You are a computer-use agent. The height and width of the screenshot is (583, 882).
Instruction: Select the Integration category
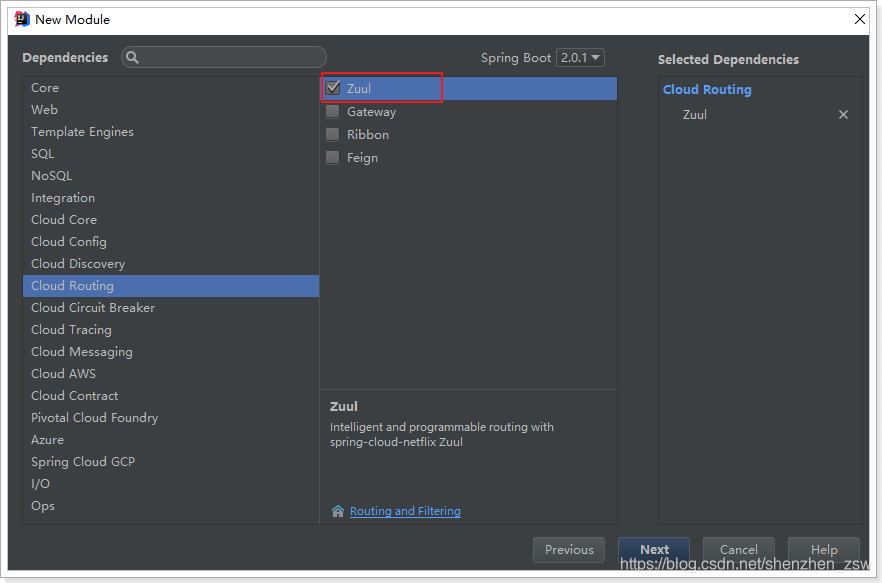click(171, 198)
